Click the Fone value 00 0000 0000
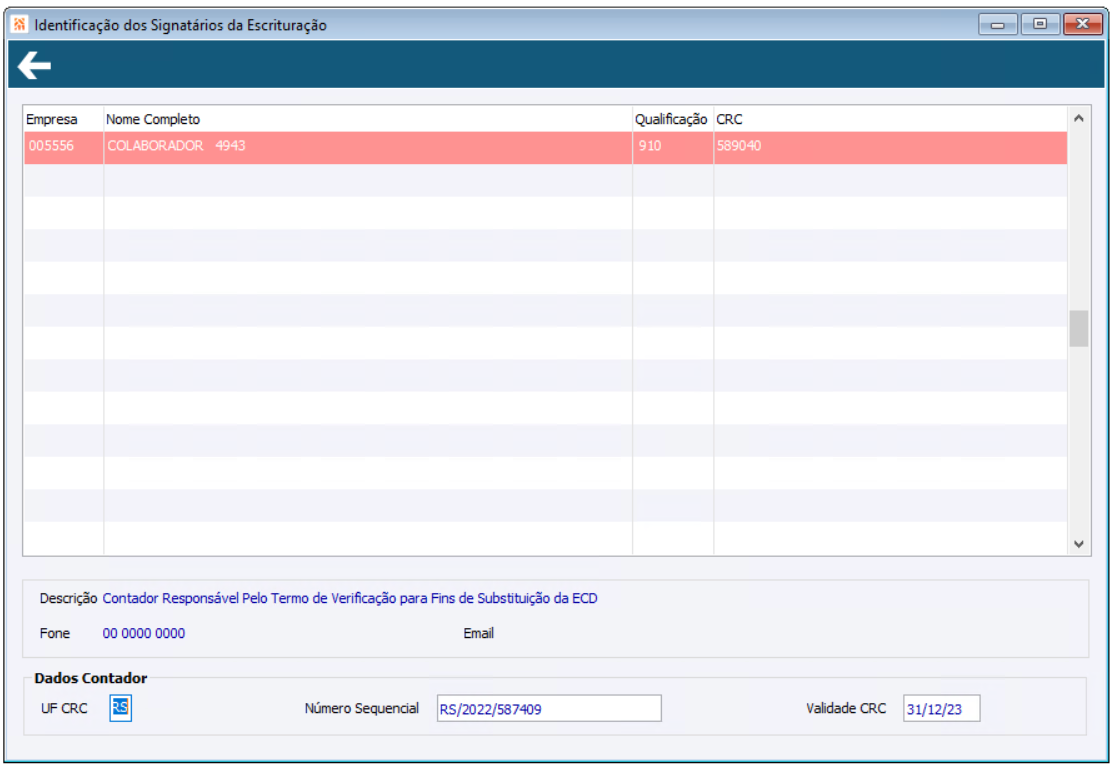 pyautogui.click(x=144, y=633)
